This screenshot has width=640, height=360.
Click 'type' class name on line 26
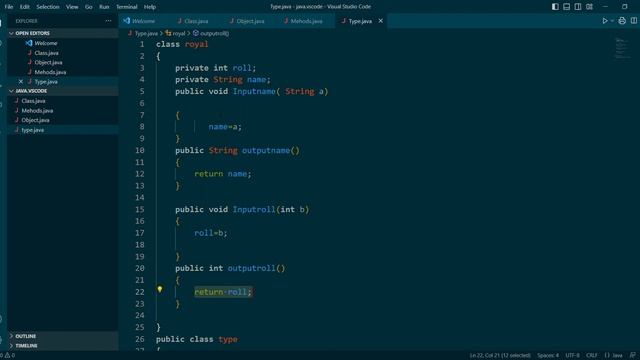tap(228, 339)
